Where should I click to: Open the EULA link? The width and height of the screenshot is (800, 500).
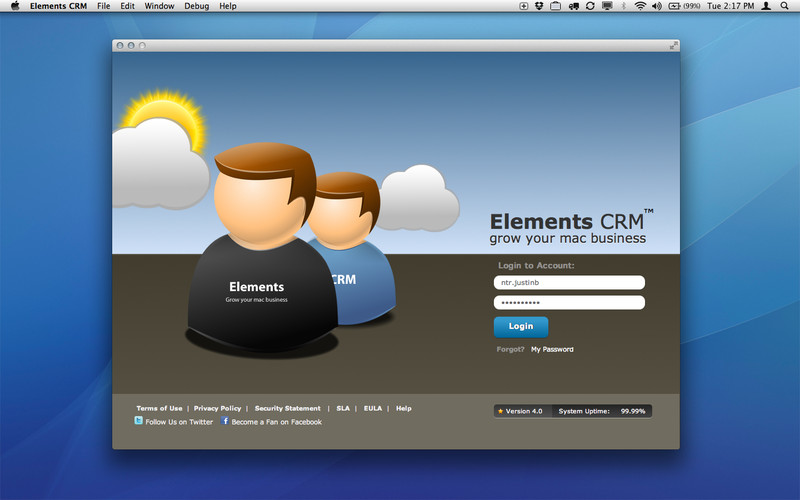click(373, 408)
